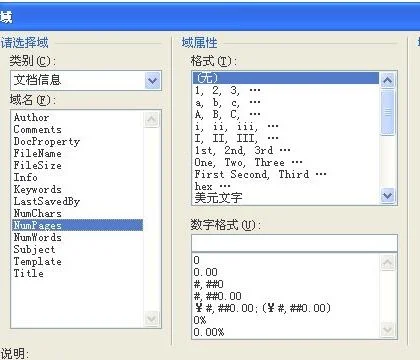Click field names list scroll-down arrow
This screenshot has height=360, width=420.
[152, 318]
